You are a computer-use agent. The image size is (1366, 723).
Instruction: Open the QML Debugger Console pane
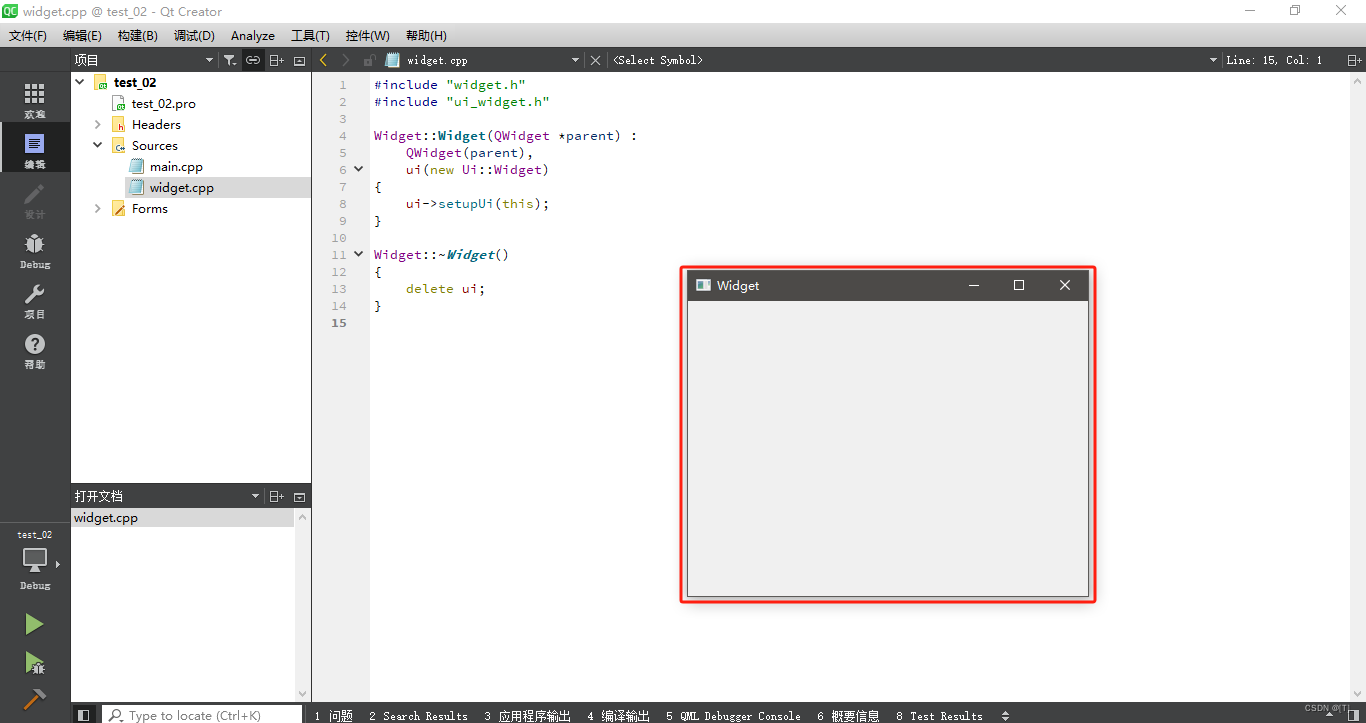pos(733,715)
